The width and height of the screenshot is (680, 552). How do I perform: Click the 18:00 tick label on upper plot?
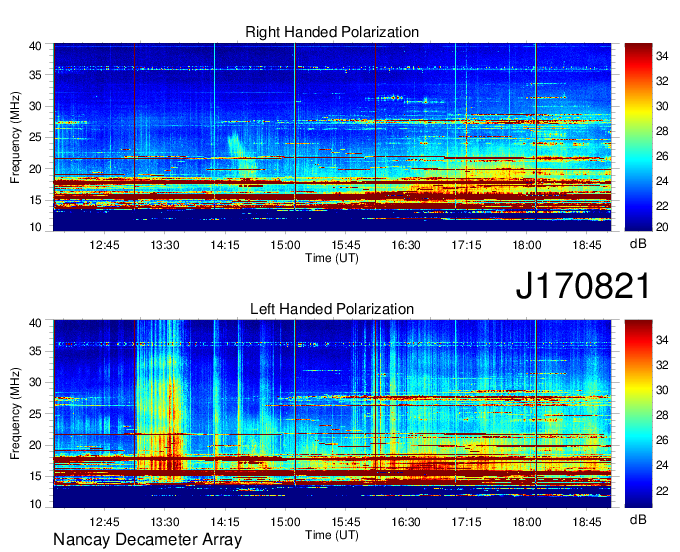click(526, 245)
